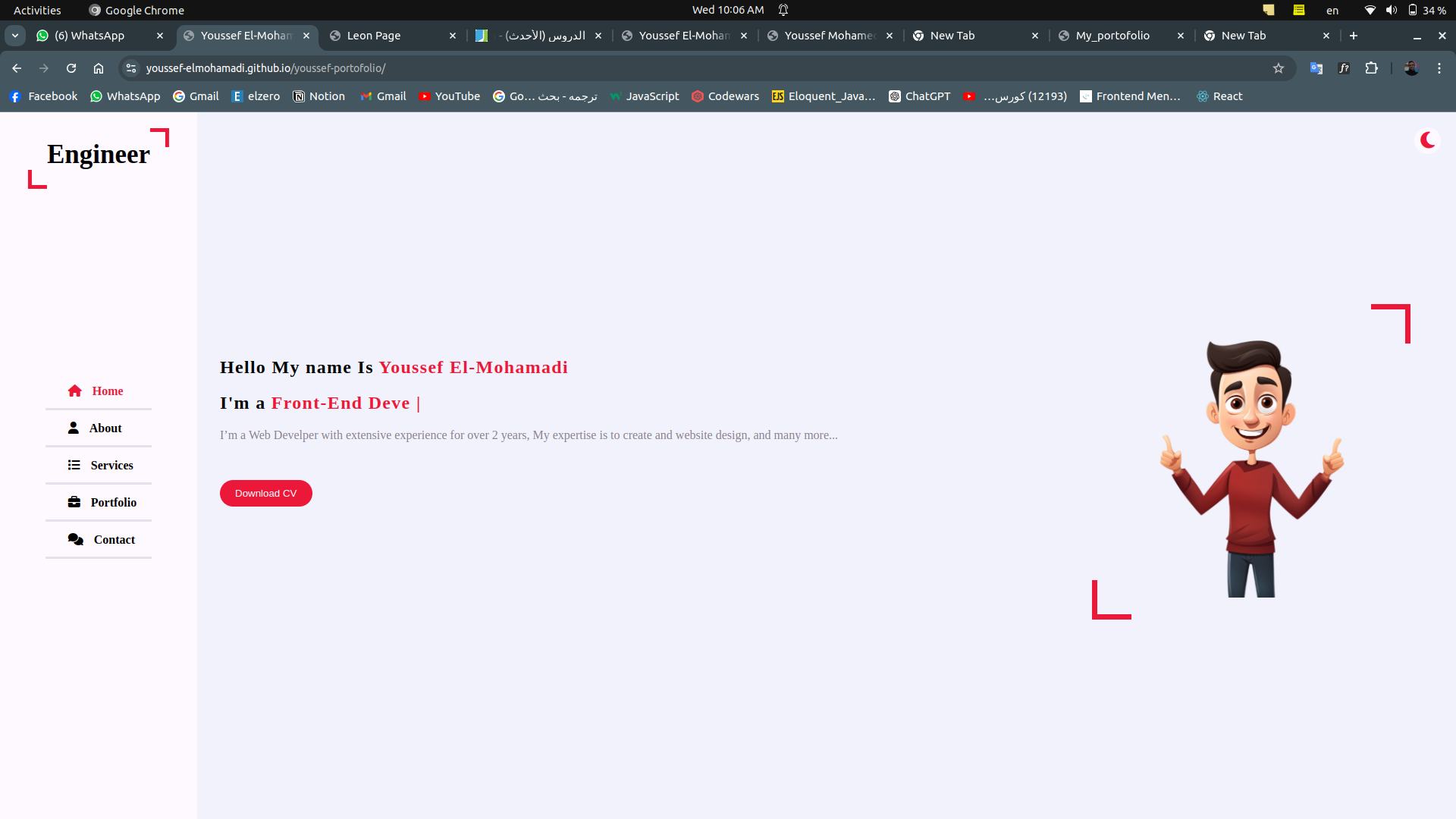Go to the Portfolio section
1456x819 pixels.
click(99, 503)
